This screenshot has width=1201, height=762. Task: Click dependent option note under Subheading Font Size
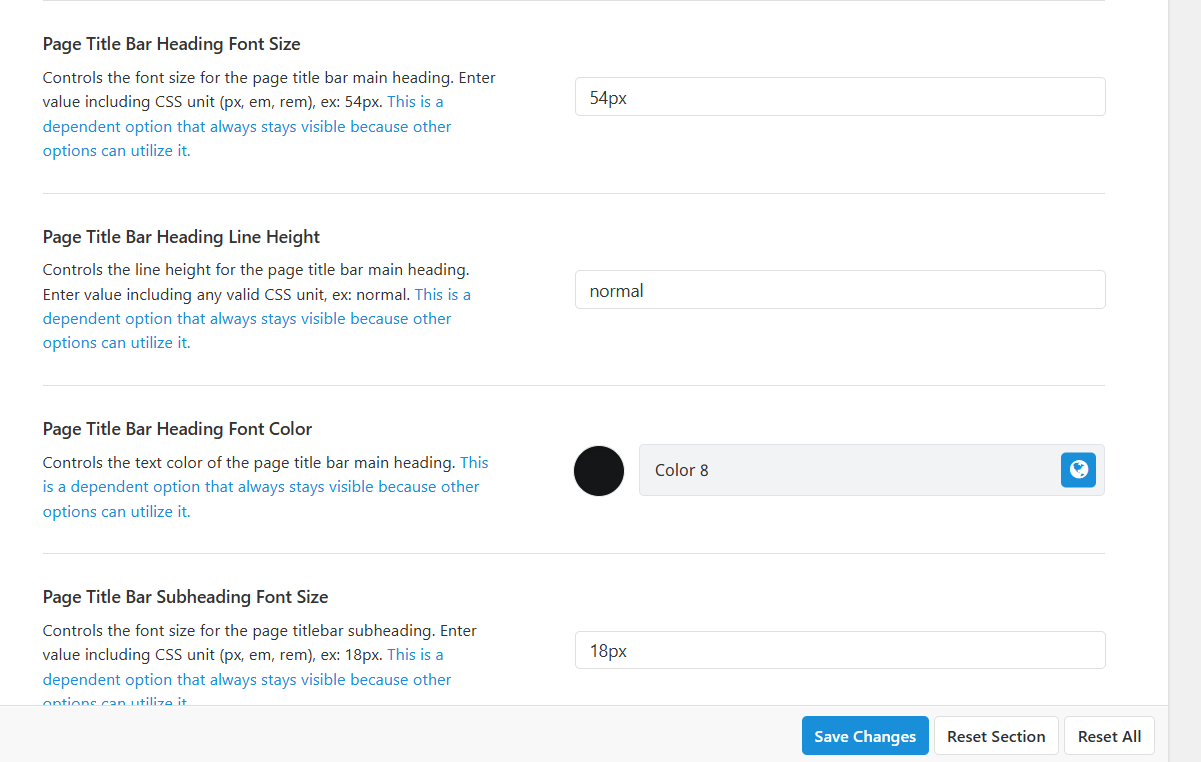click(246, 679)
